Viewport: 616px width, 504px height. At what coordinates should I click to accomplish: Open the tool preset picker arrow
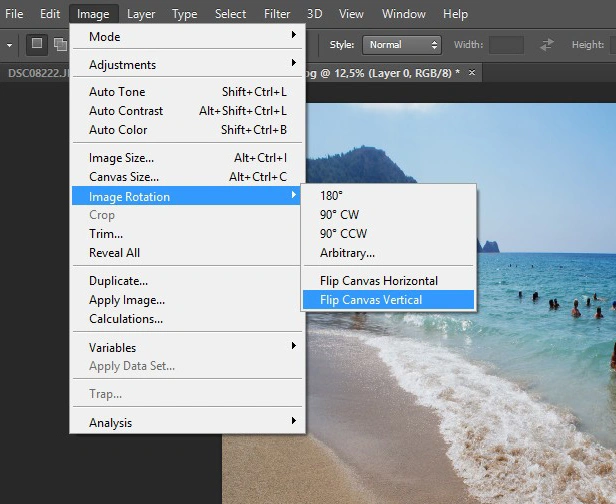(x=9, y=45)
